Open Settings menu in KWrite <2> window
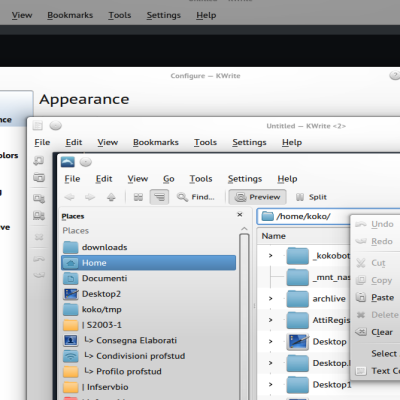This screenshot has height=400, width=400. pos(249,142)
